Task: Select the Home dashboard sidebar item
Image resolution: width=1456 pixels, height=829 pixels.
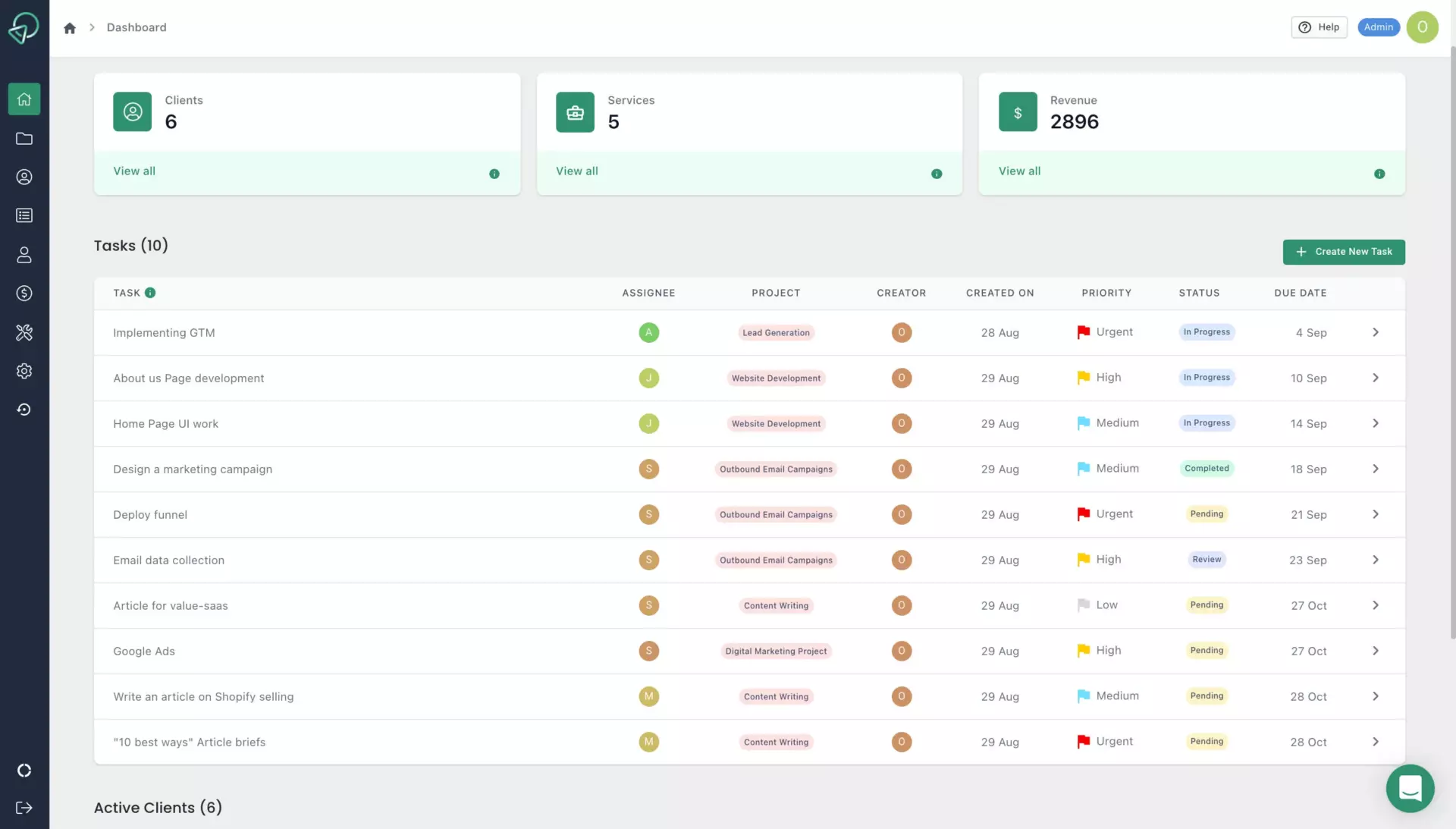Action: (x=24, y=99)
